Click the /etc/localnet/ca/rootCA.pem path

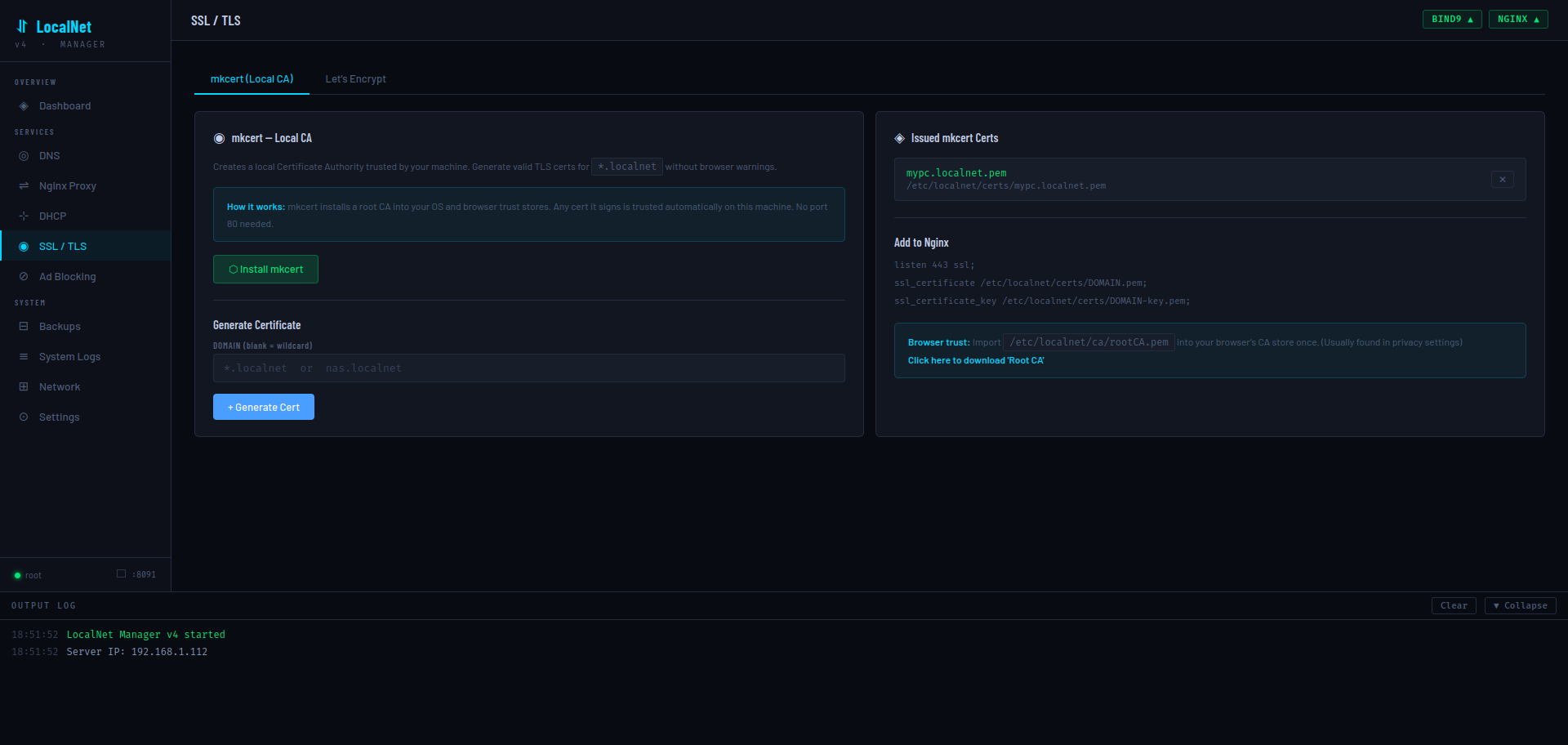pyautogui.click(x=1089, y=342)
